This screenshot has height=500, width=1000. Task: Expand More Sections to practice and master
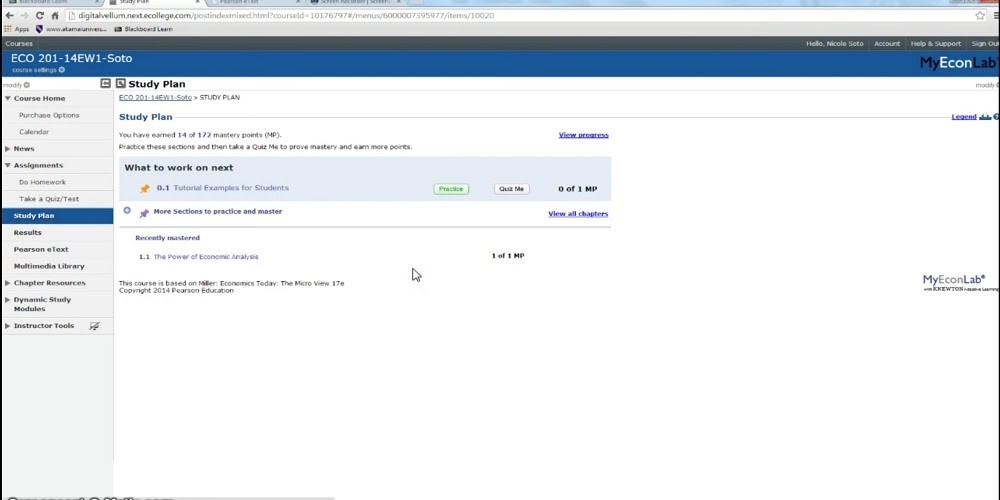click(x=127, y=211)
